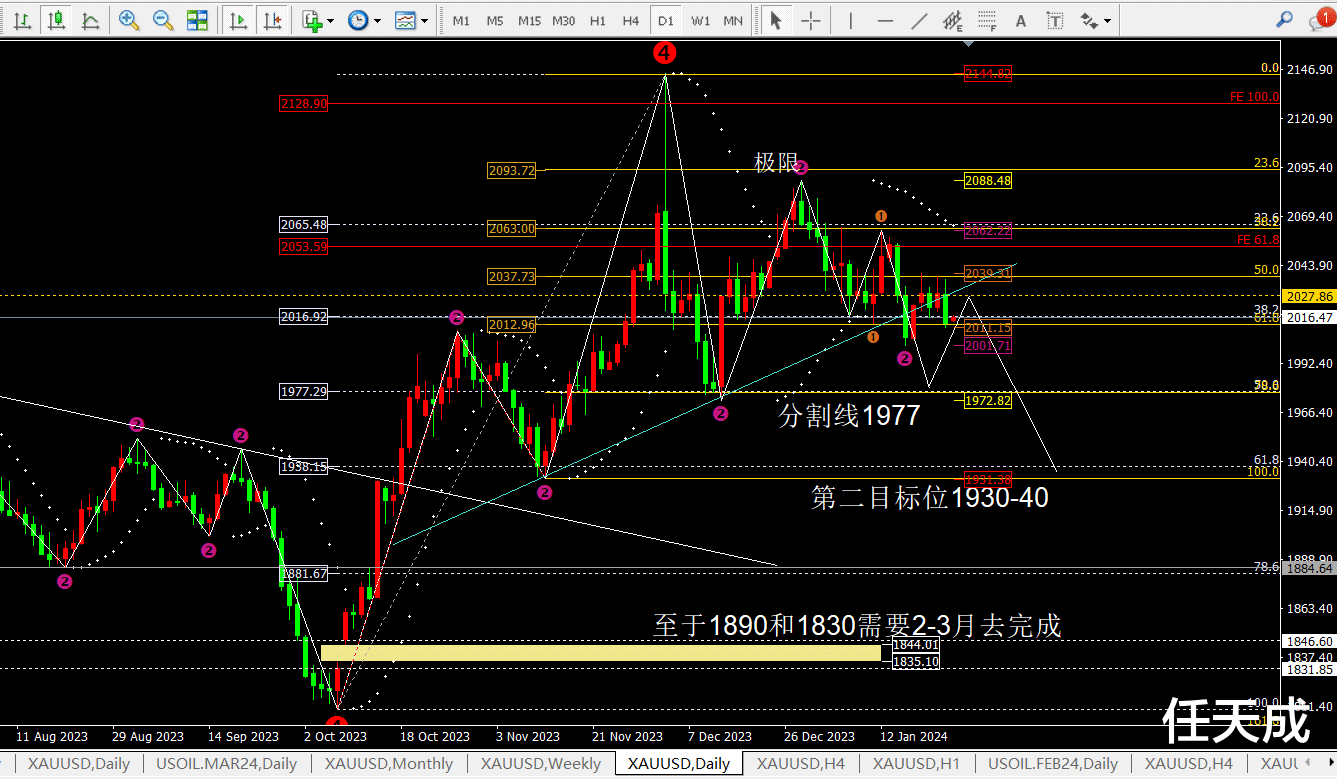
Task: Click the zoom in magnifier
Action: click(129, 20)
